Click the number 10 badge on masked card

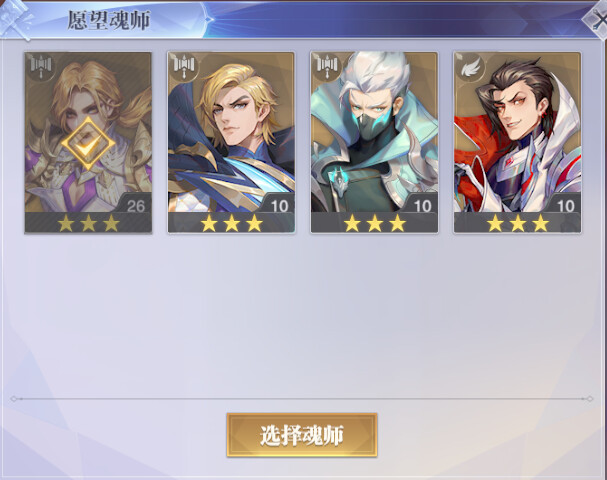422,204
